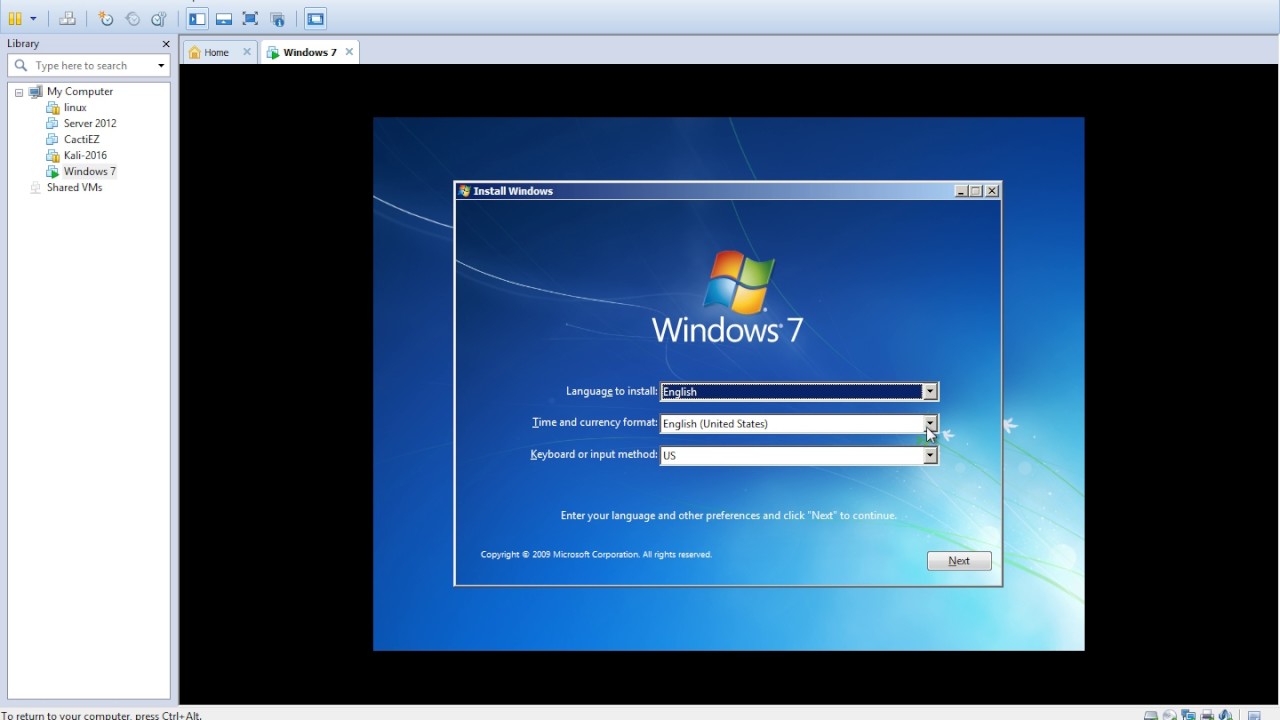The height and width of the screenshot is (720, 1280).
Task: Click the linux VM lock icon
Action: pos(53,107)
